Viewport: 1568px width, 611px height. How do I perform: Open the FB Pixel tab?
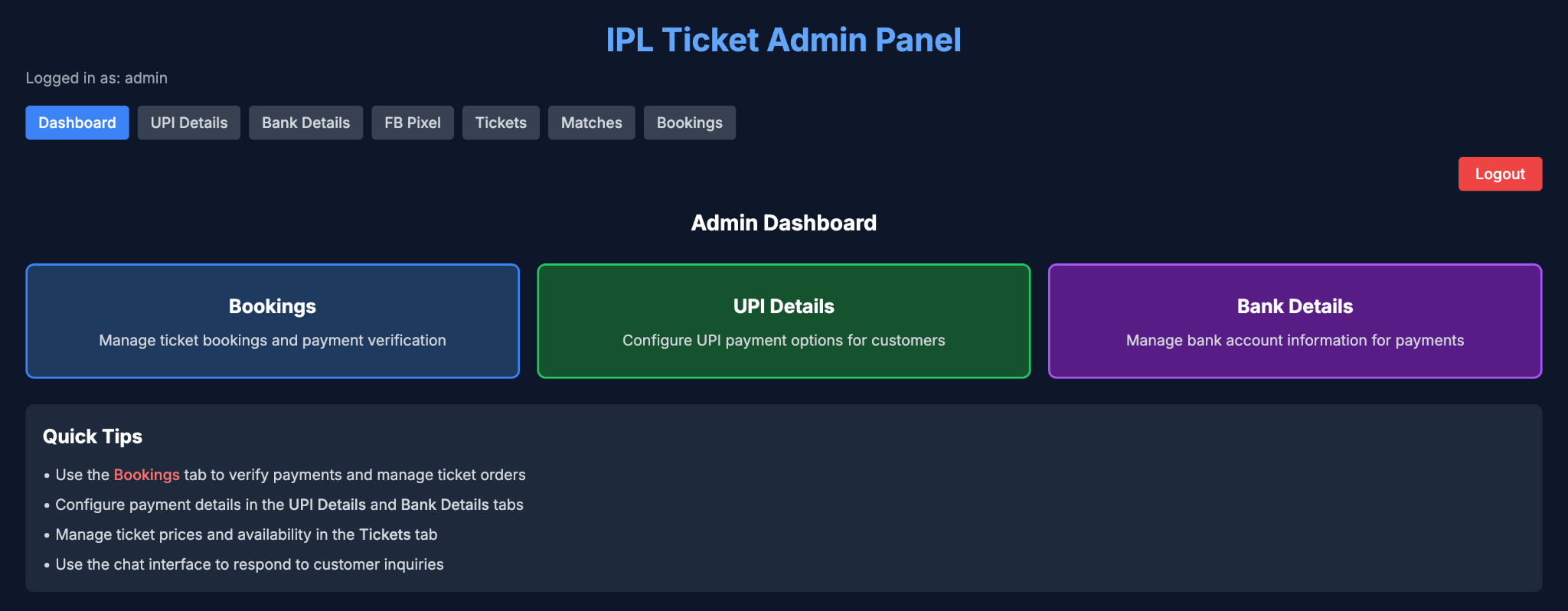point(413,123)
